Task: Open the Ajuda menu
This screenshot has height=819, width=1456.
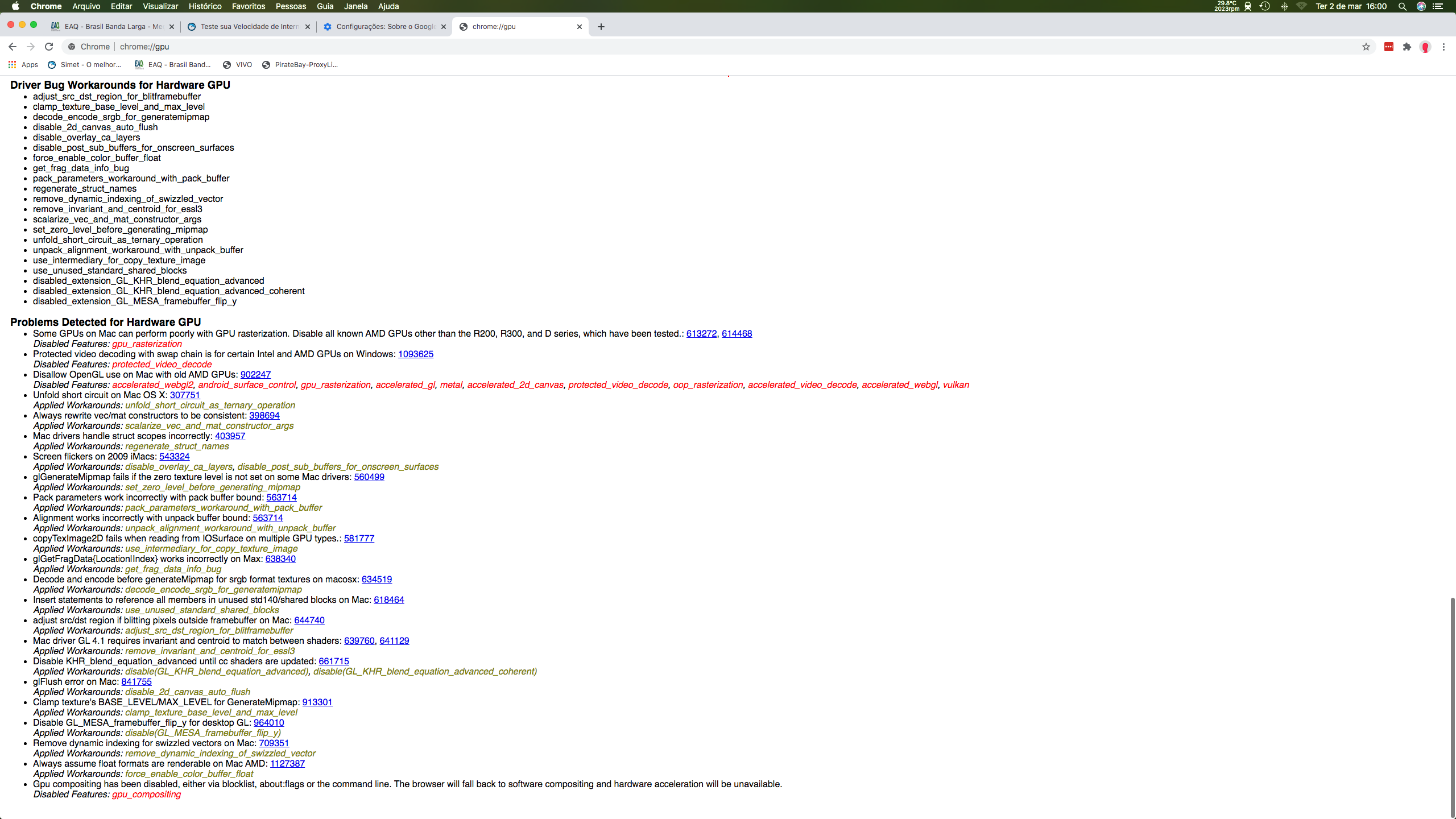Action: (388, 6)
